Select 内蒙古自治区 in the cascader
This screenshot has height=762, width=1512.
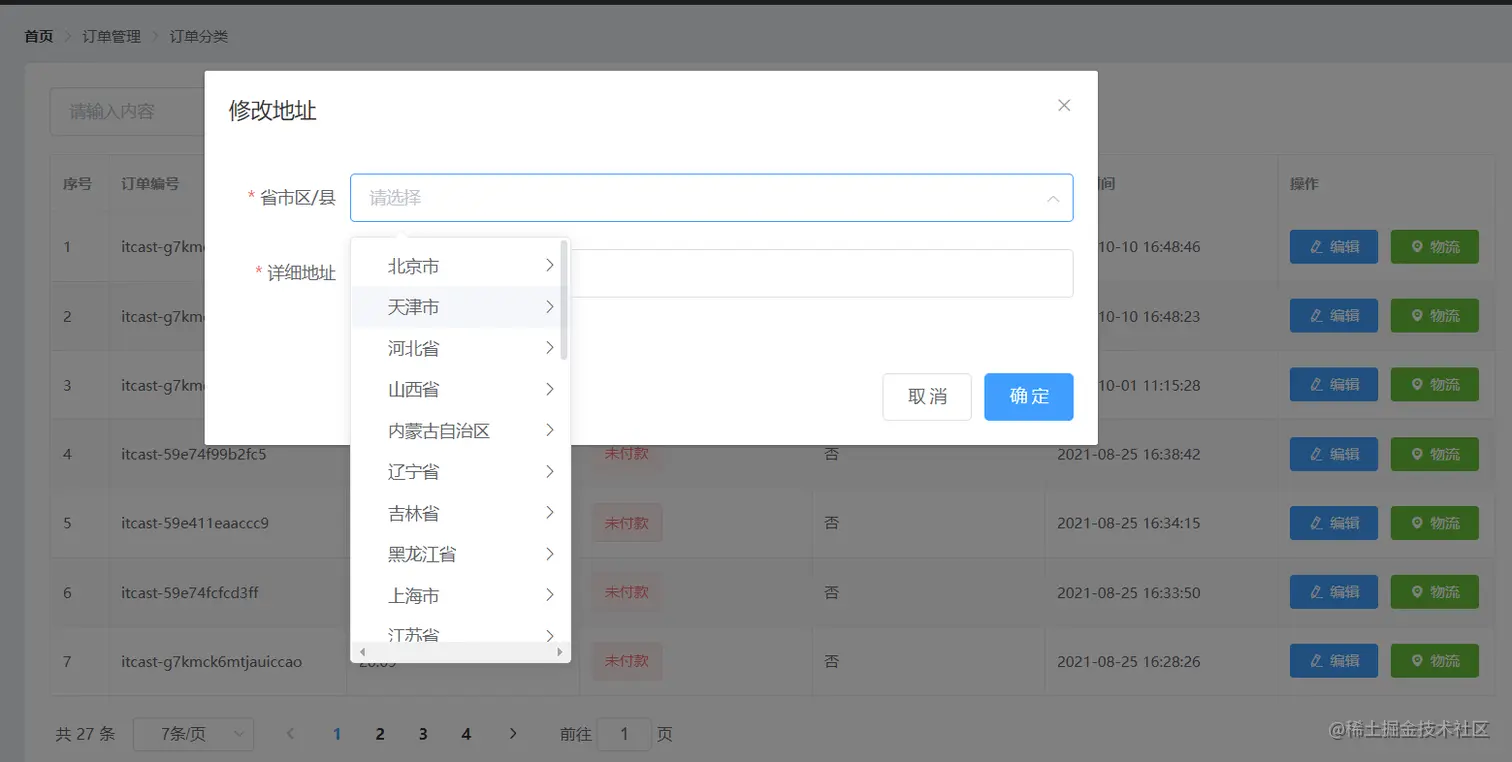[460, 431]
